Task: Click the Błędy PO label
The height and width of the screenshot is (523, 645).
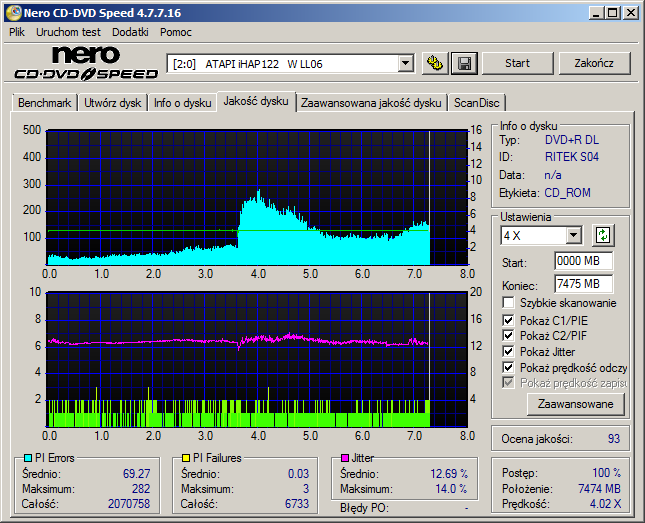Action: pyautogui.click(x=364, y=508)
